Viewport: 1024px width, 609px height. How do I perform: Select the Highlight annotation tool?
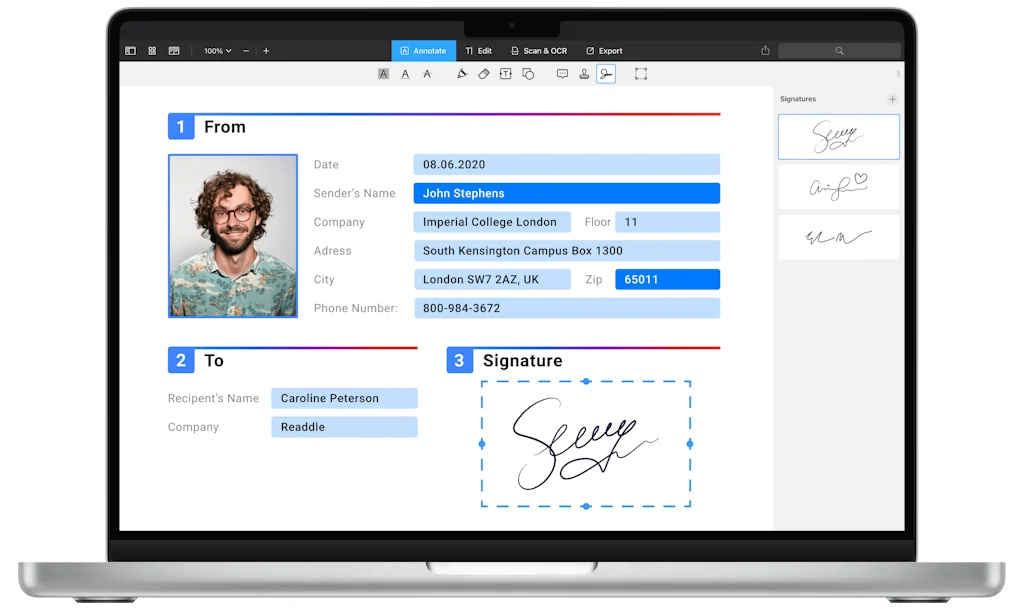tap(382, 73)
